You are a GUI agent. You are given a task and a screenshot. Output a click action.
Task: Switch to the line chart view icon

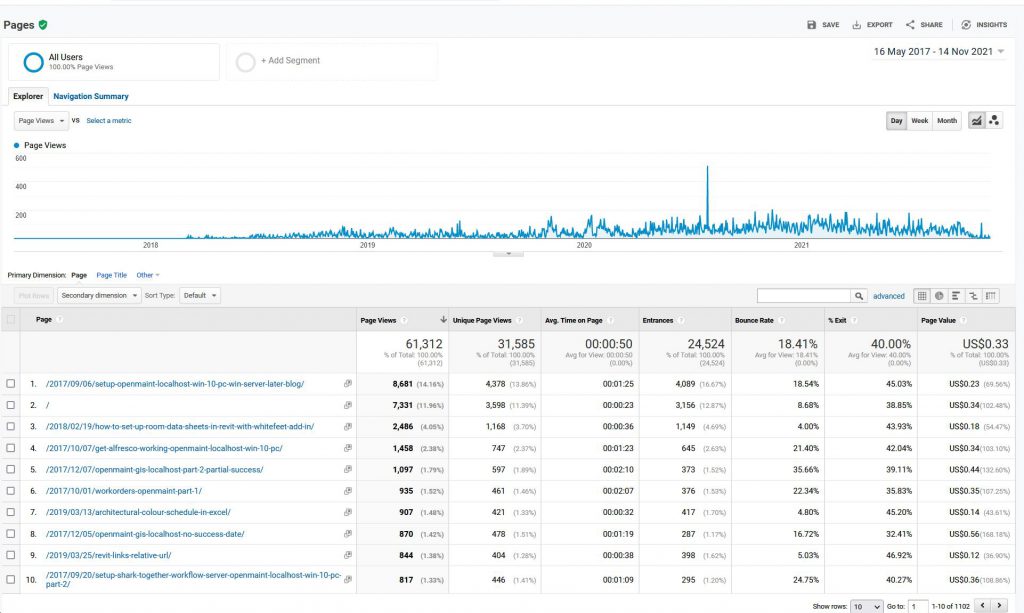coord(976,120)
